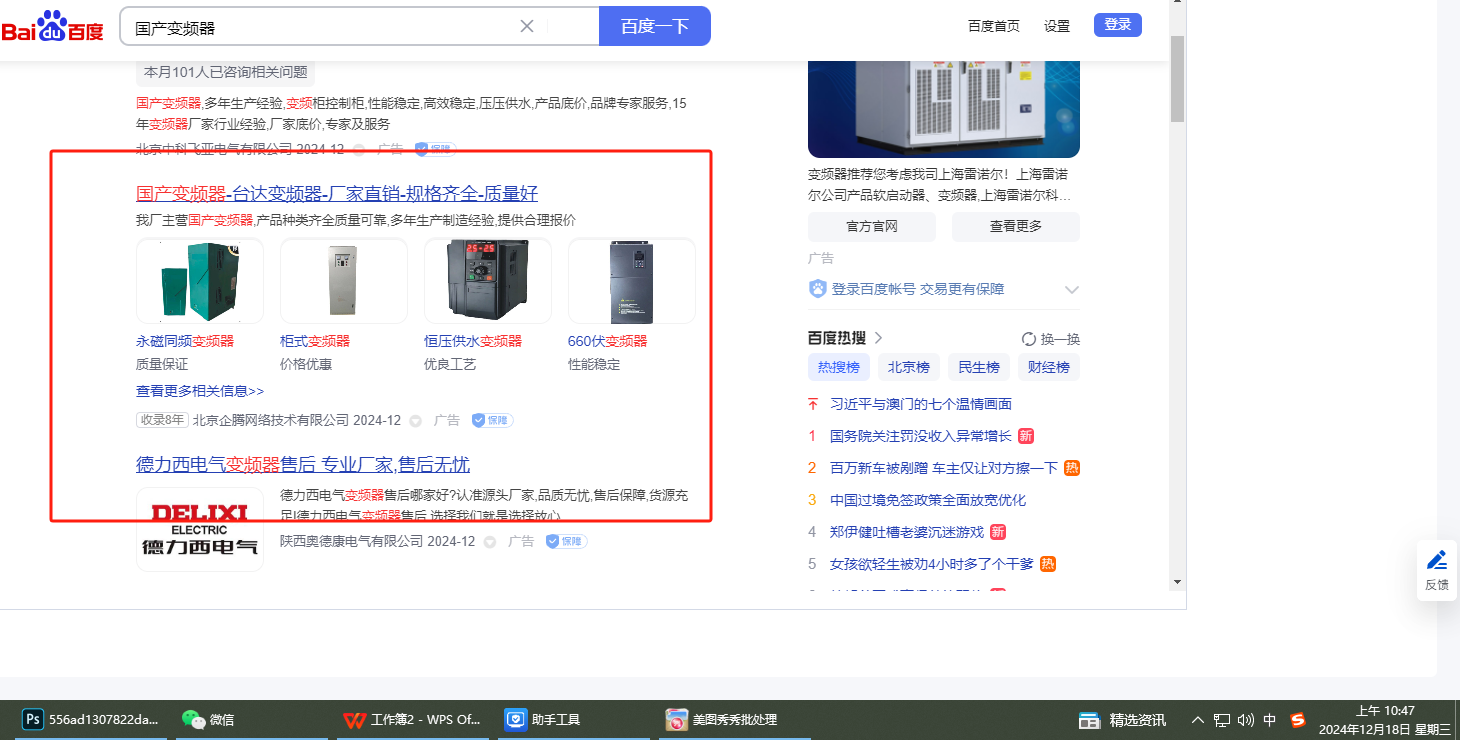1460x740 pixels.
Task: Click the Sogou input method tray icon
Action: pos(1298,720)
